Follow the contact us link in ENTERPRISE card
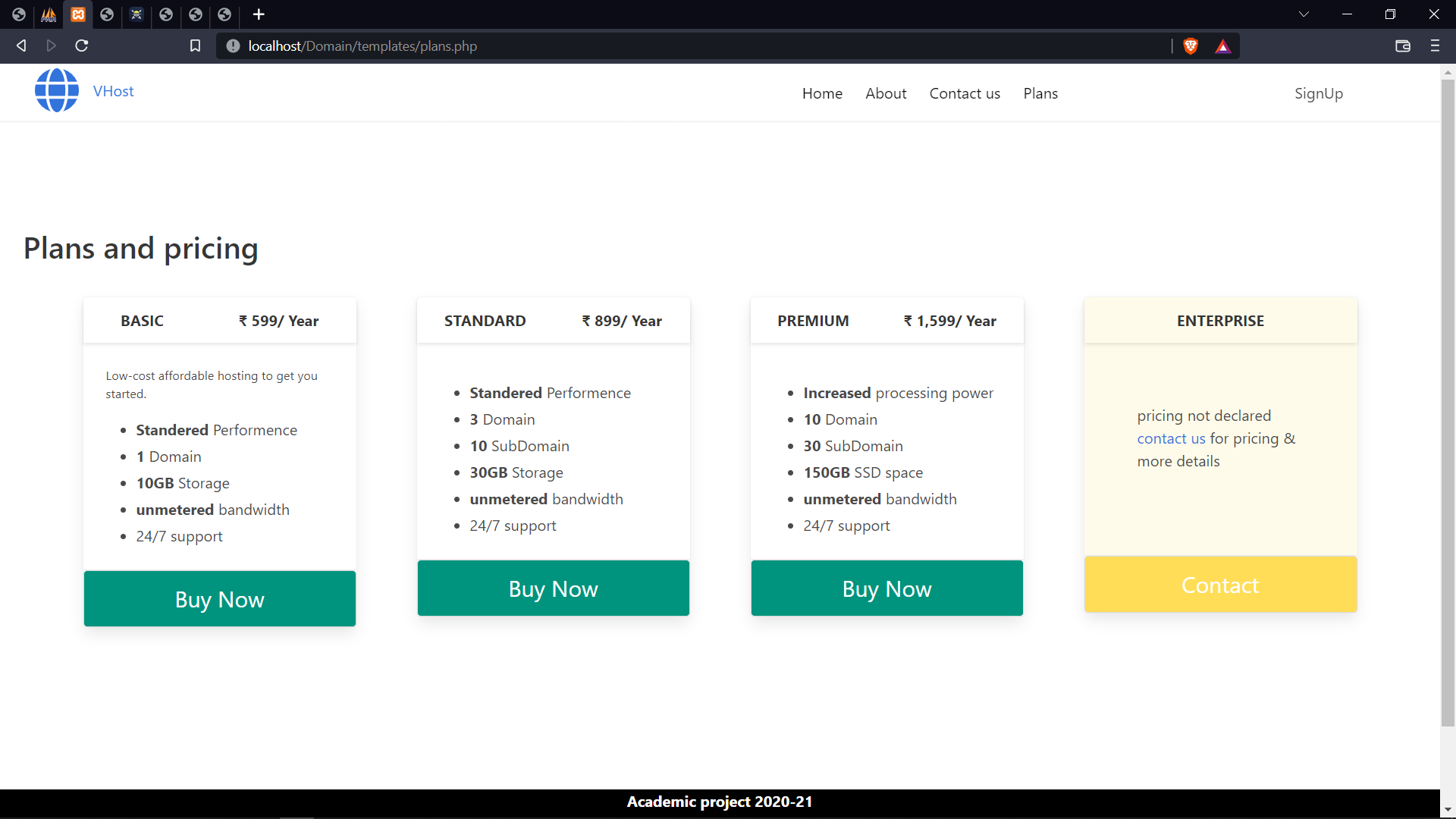The width and height of the screenshot is (1456, 819). pos(1170,438)
